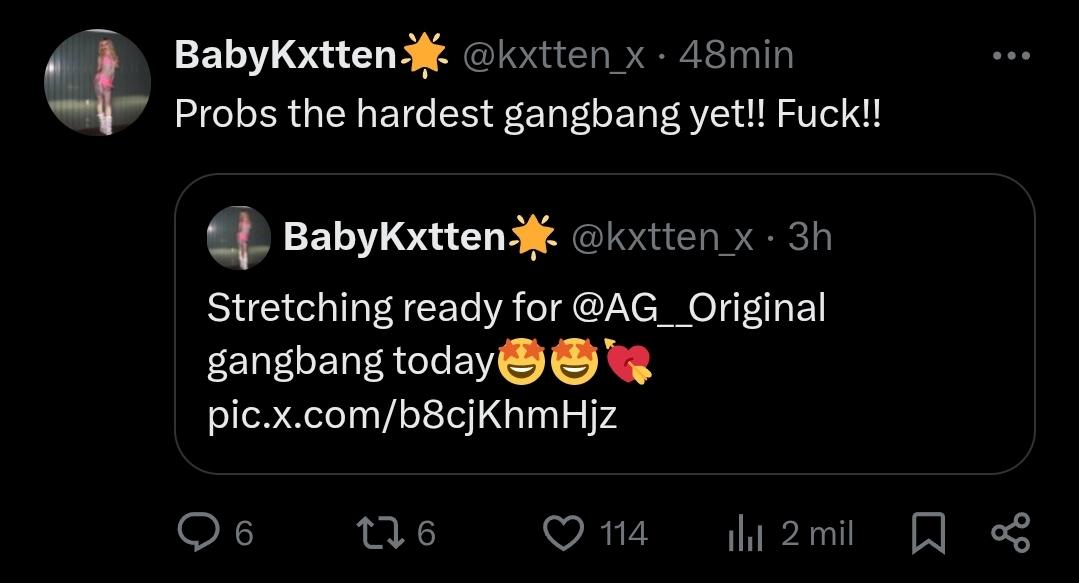
Task: Click the @kxtten_x handle on main post
Action: pos(551,56)
